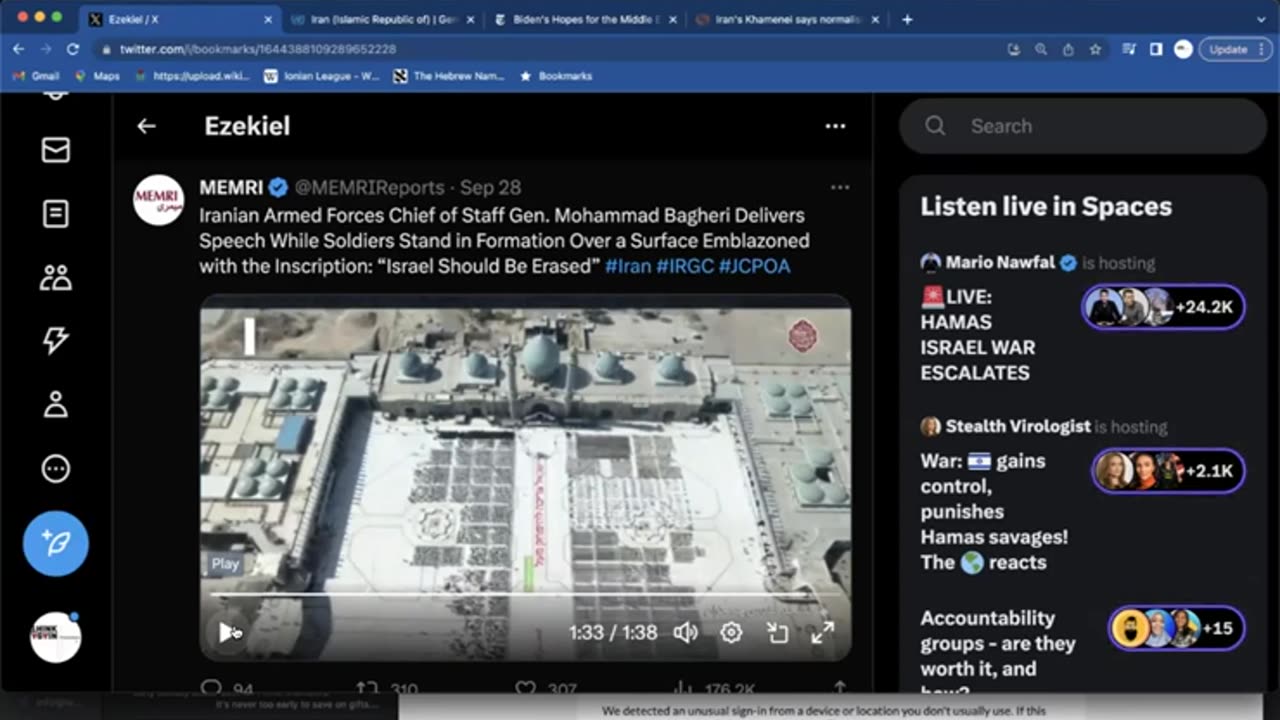Open Gmail bookmark

tap(37, 76)
